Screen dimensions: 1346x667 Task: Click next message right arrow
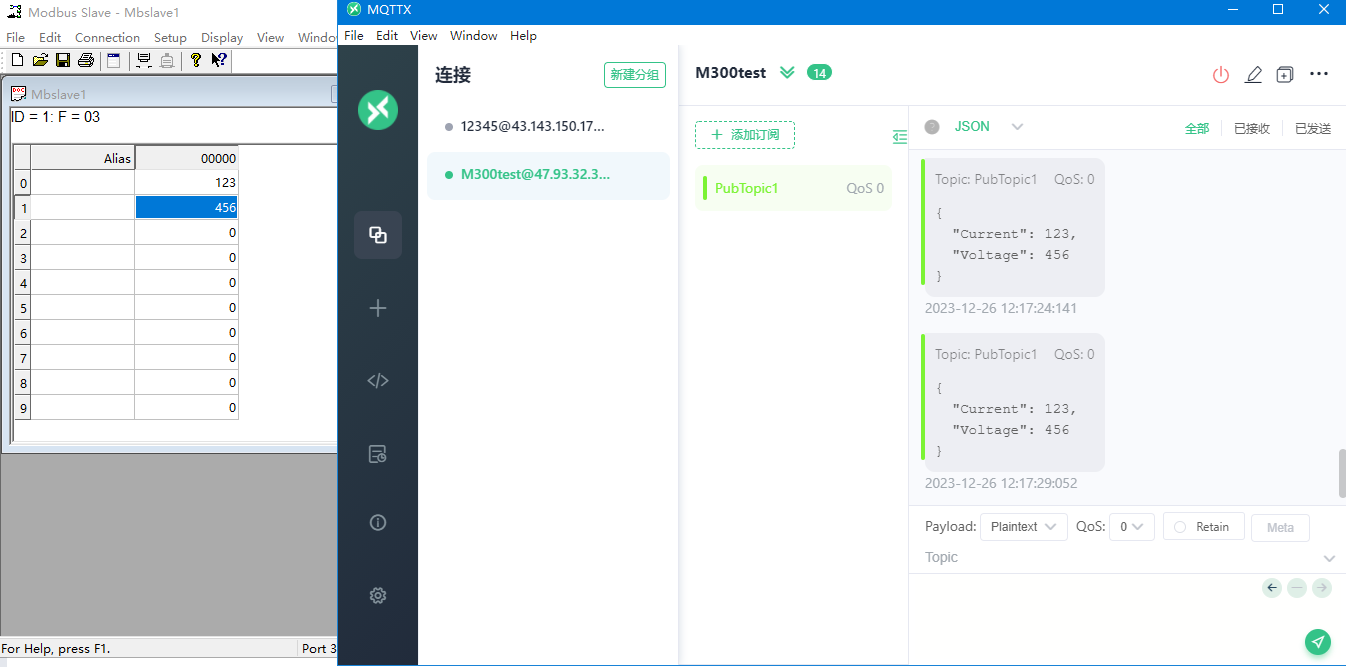click(x=1322, y=588)
